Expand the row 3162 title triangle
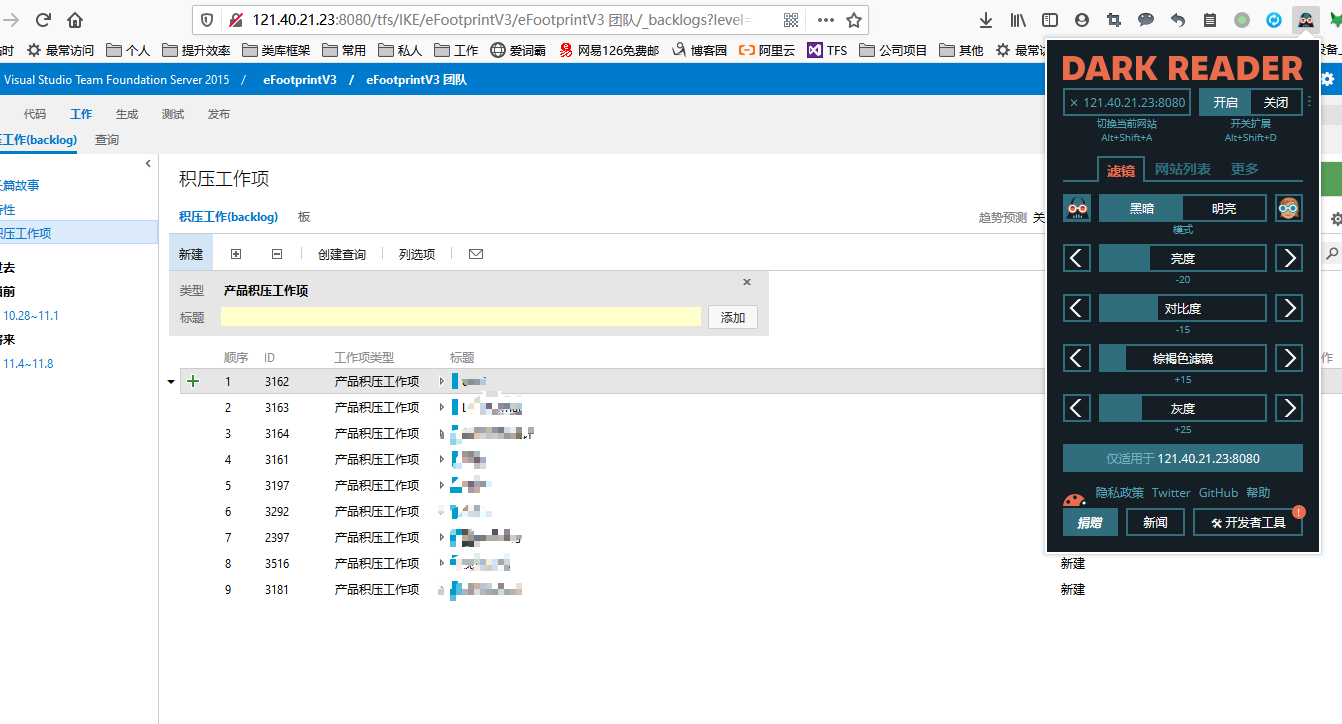 (x=442, y=381)
